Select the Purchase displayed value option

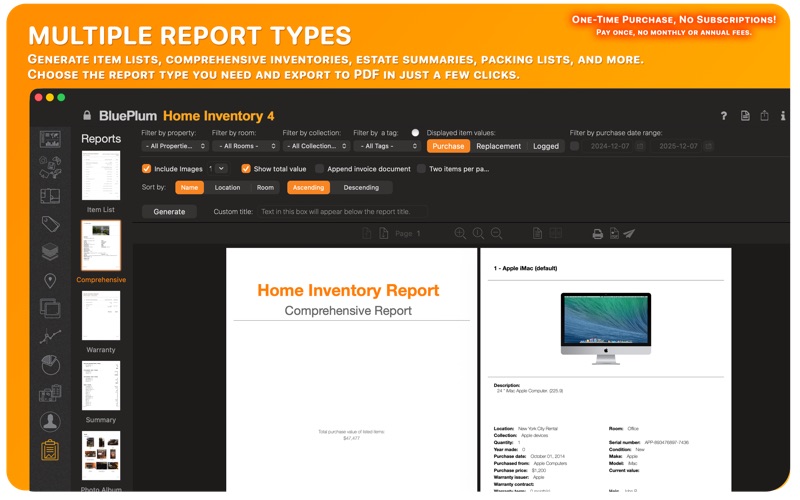point(448,146)
